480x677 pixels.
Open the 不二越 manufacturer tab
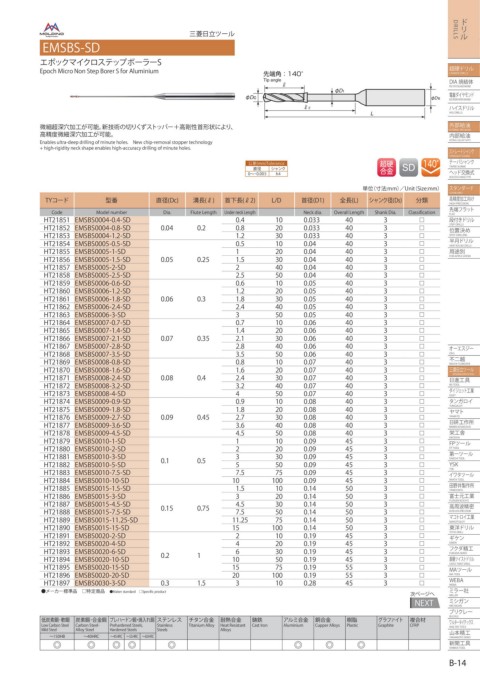[464, 361]
